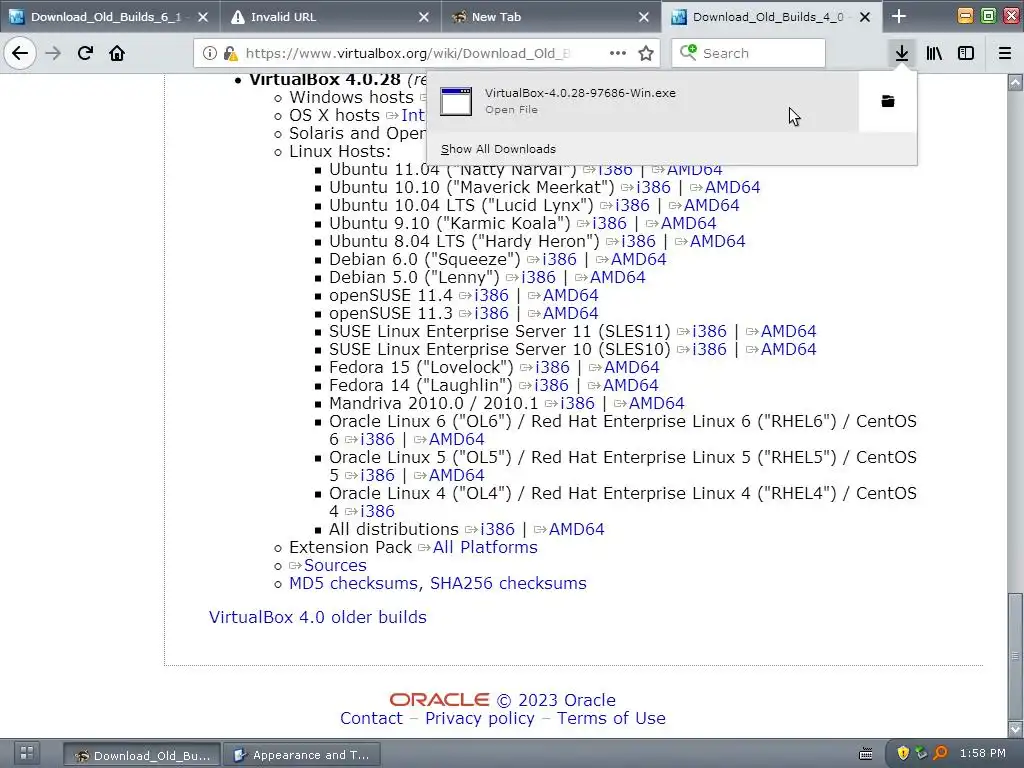Open a new tab with plus button
The height and width of the screenshot is (768, 1024).
[899, 16]
